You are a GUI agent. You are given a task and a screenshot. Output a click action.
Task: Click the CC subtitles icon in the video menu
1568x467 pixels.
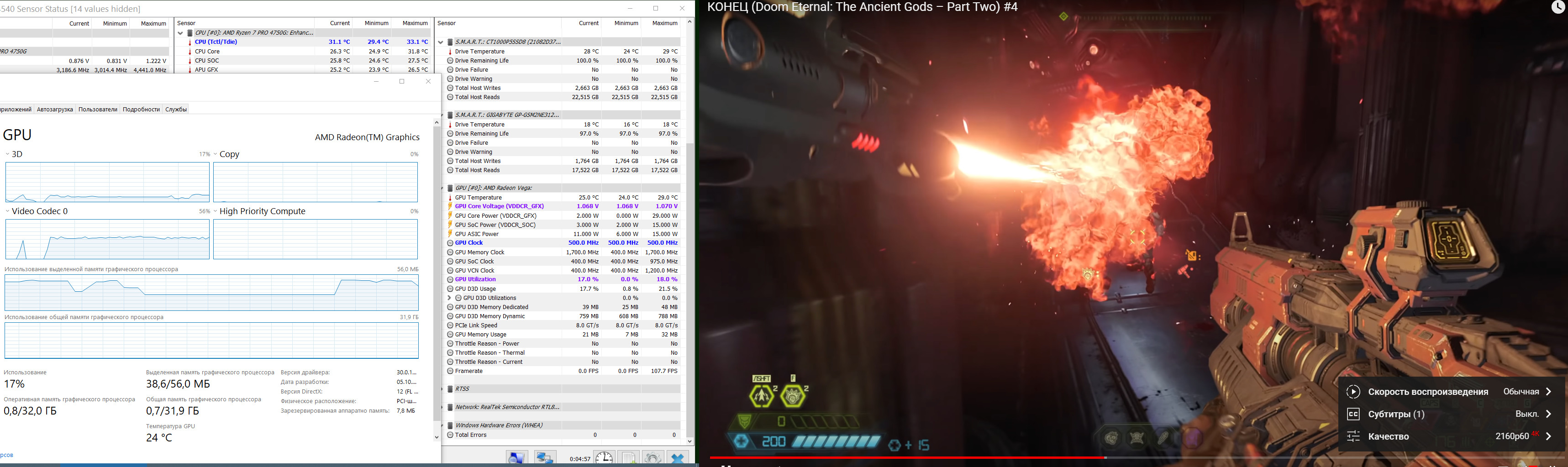point(1353,414)
